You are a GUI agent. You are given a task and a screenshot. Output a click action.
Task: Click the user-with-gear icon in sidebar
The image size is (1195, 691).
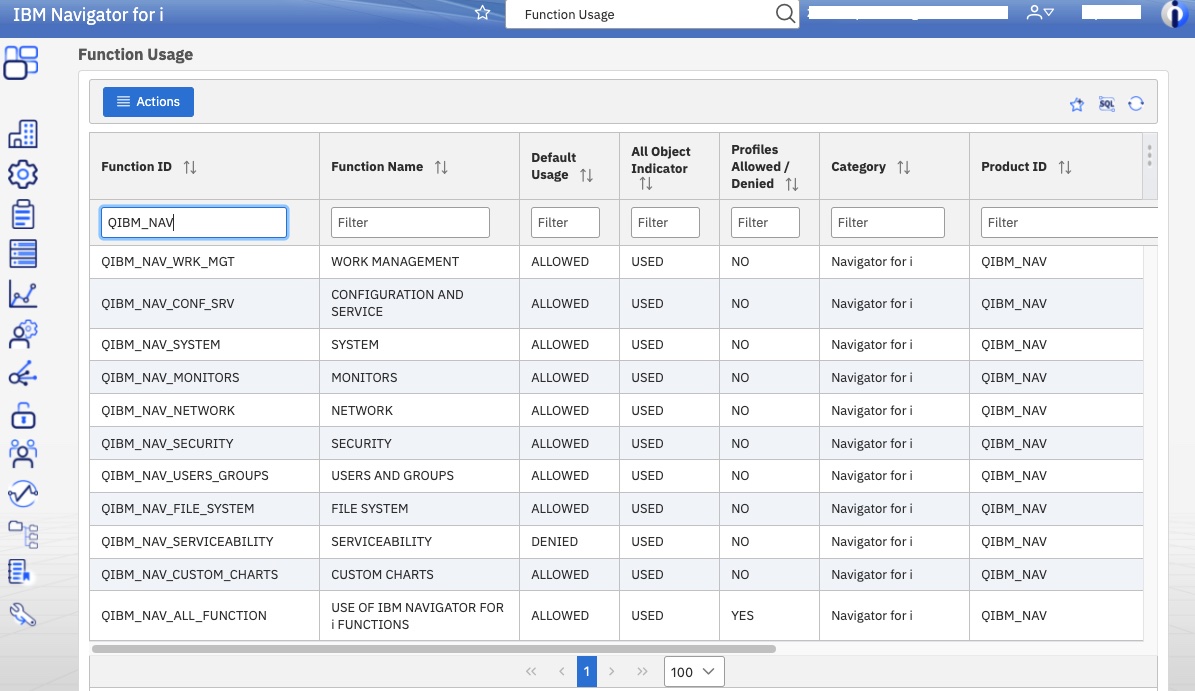(x=23, y=334)
